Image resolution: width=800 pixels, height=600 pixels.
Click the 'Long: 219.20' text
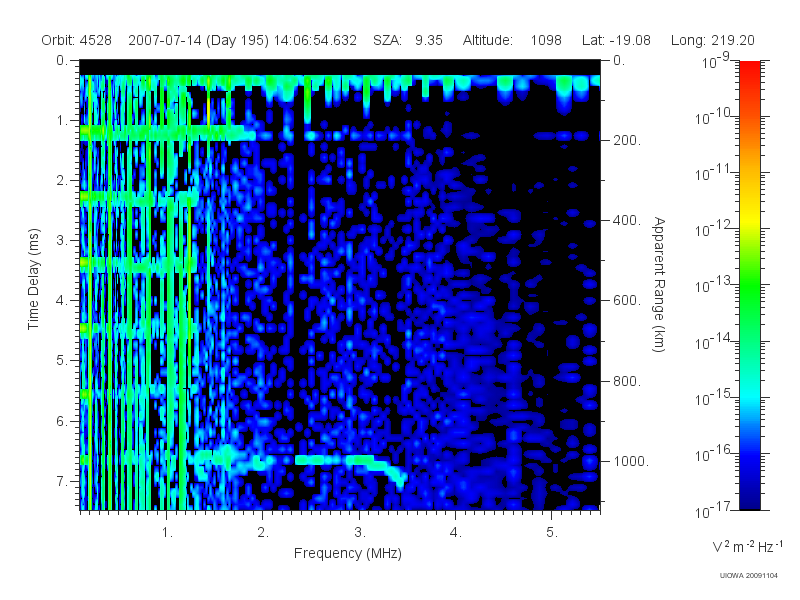click(x=712, y=40)
